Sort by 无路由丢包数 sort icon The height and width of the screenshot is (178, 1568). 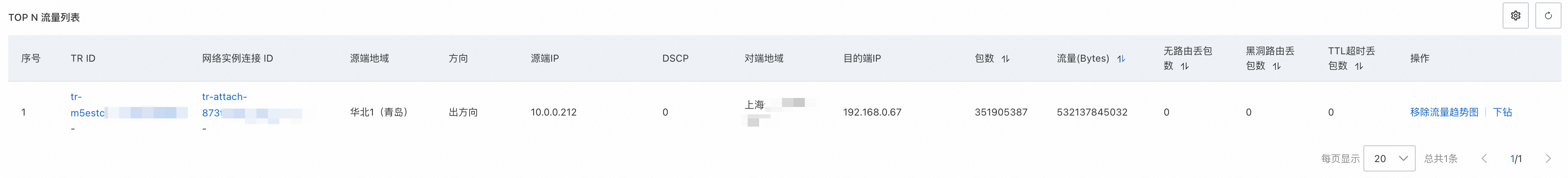[x=1185, y=66]
